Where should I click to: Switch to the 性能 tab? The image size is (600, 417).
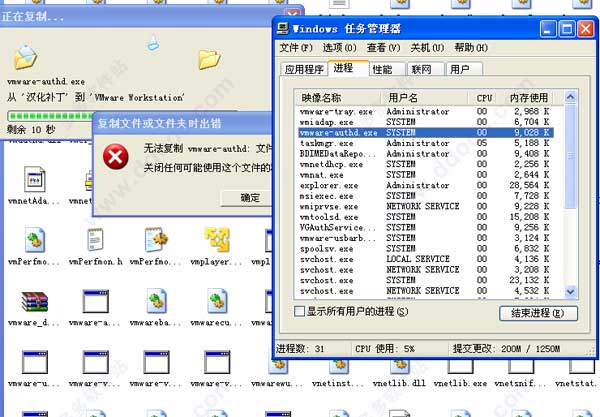(x=386, y=69)
